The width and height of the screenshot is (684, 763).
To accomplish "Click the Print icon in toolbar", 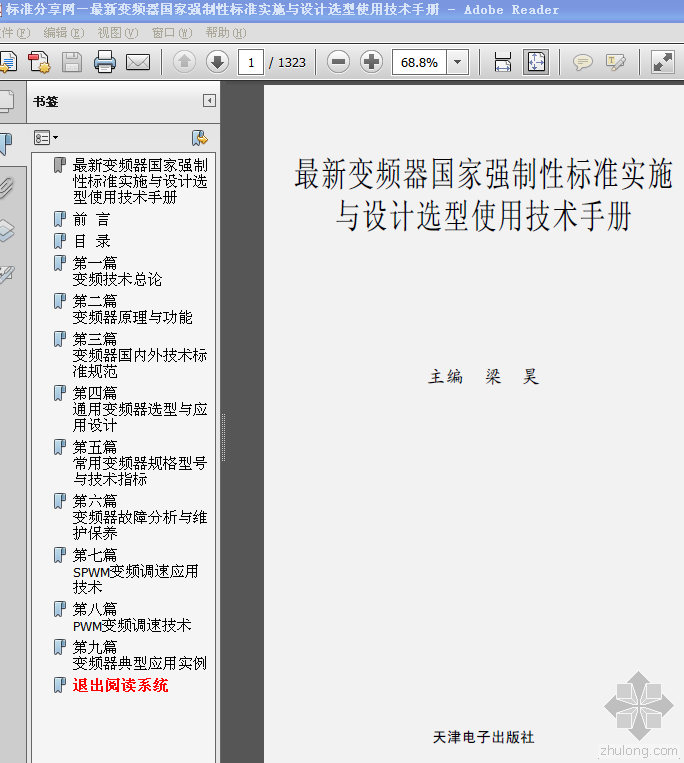I will 105,63.
